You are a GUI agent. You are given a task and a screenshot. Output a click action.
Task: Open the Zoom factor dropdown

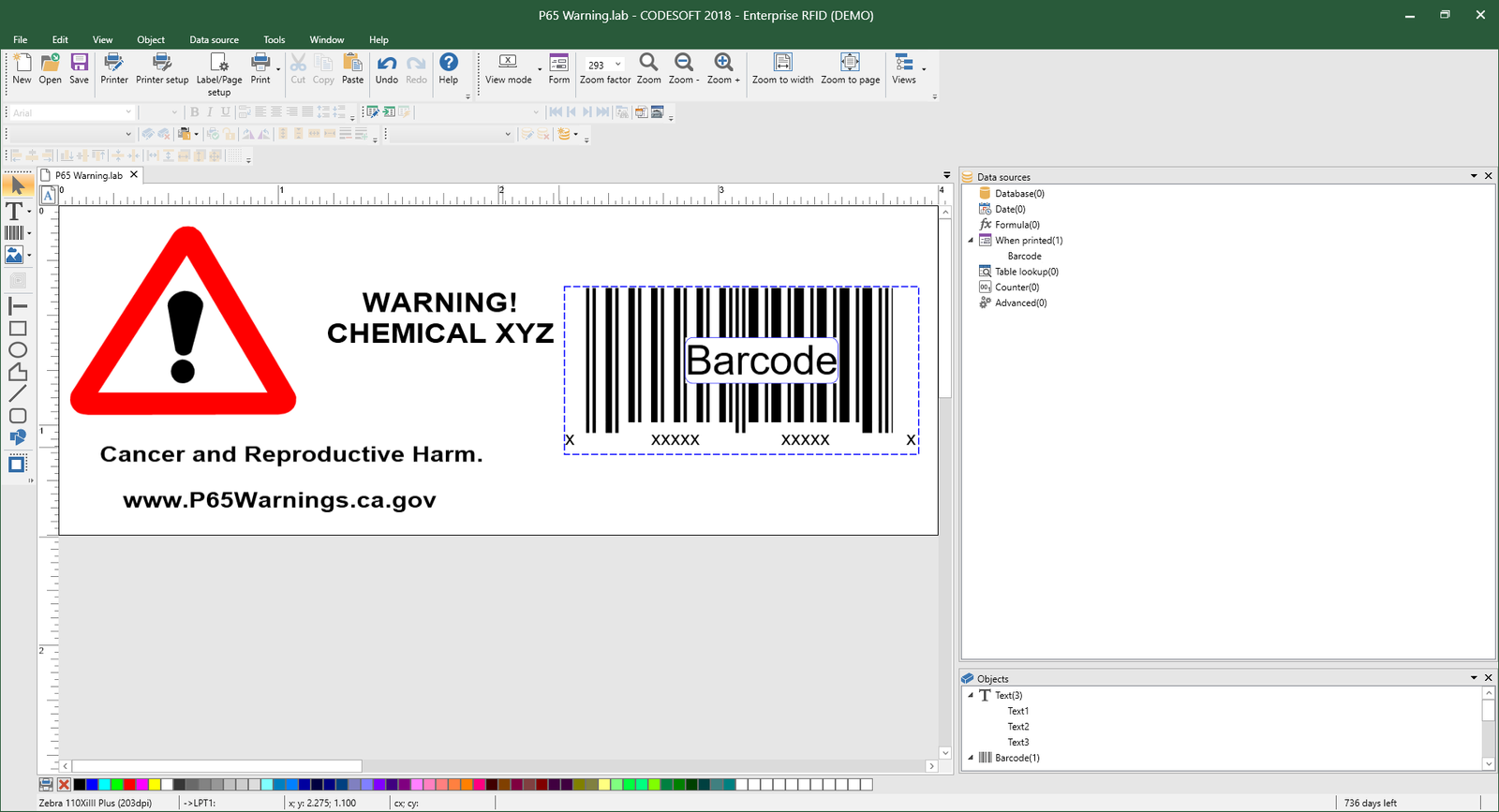[x=617, y=65]
